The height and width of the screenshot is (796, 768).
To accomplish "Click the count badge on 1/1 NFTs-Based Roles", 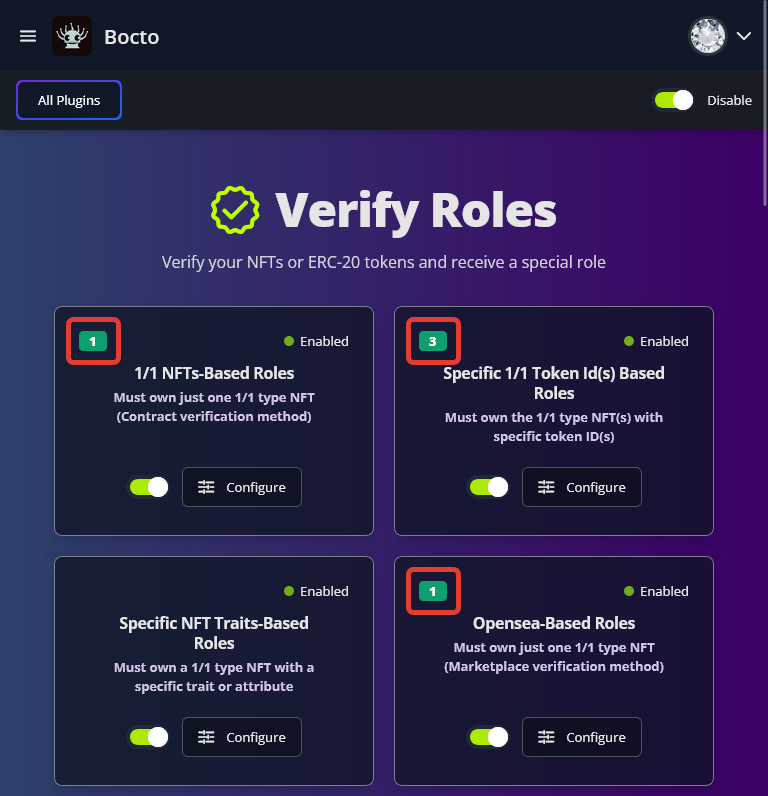I will click(x=93, y=341).
